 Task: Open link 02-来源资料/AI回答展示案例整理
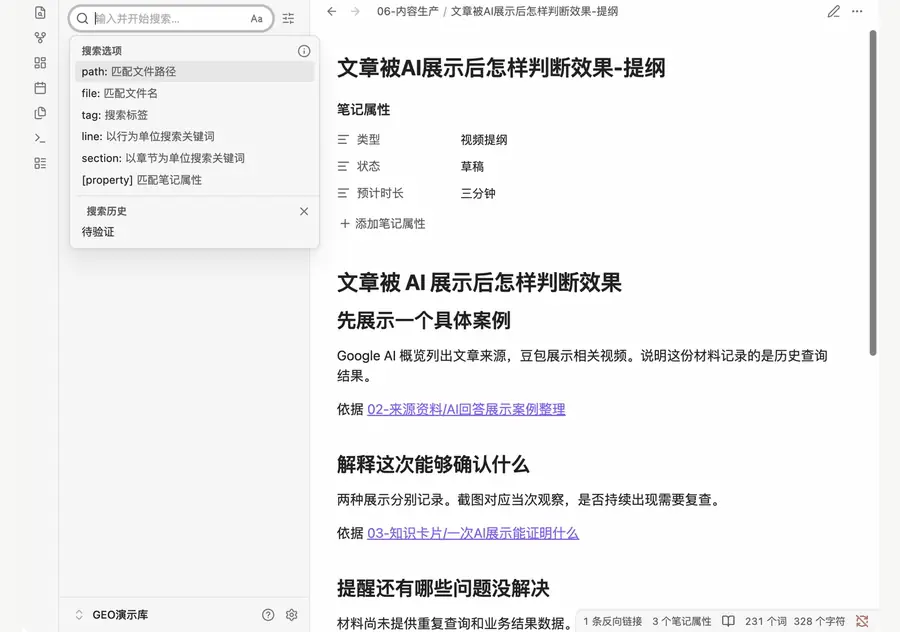pyautogui.click(x=466, y=409)
